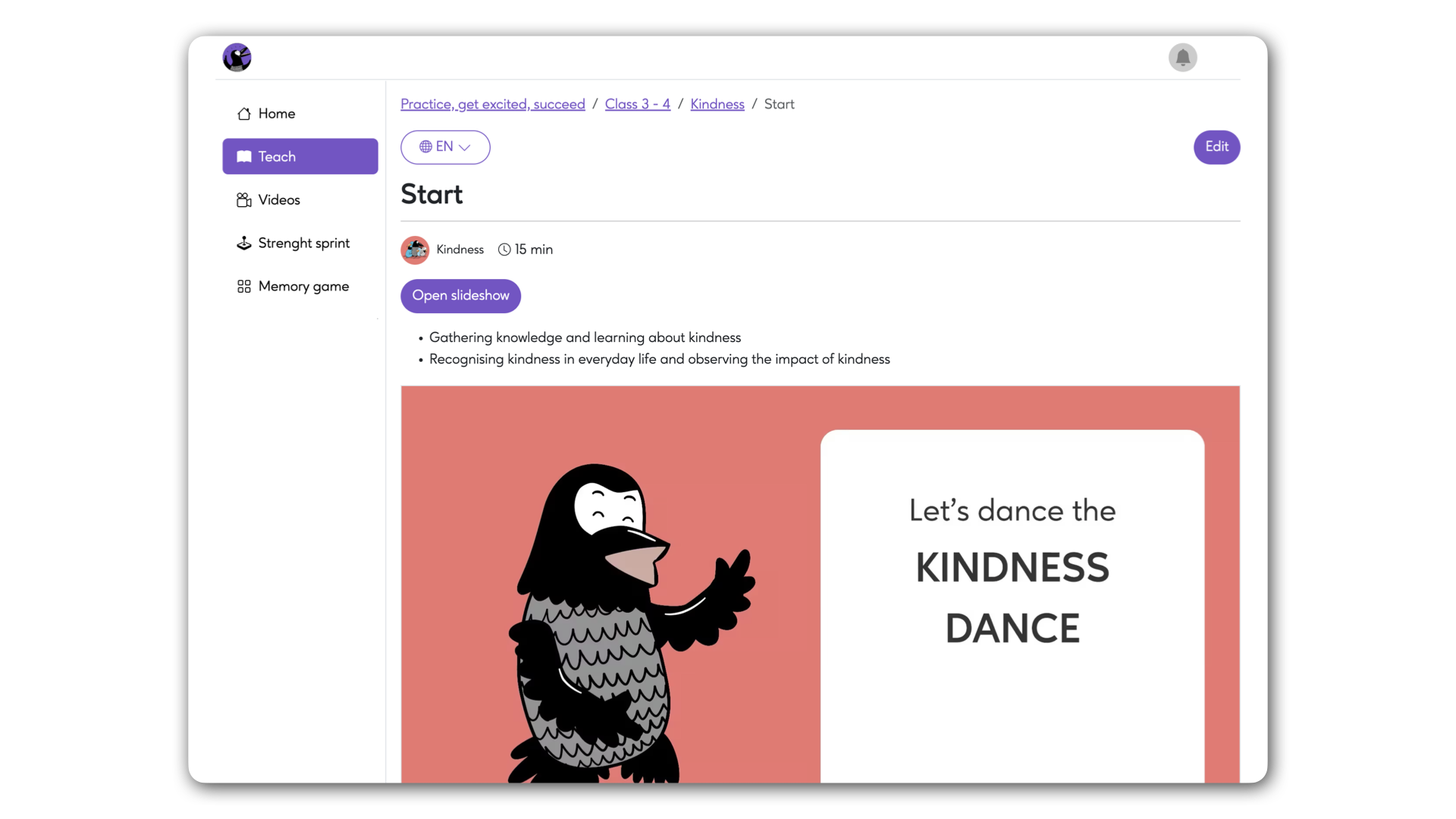Click the Start breadcrumb text
1456x819 pixels.
779,105
